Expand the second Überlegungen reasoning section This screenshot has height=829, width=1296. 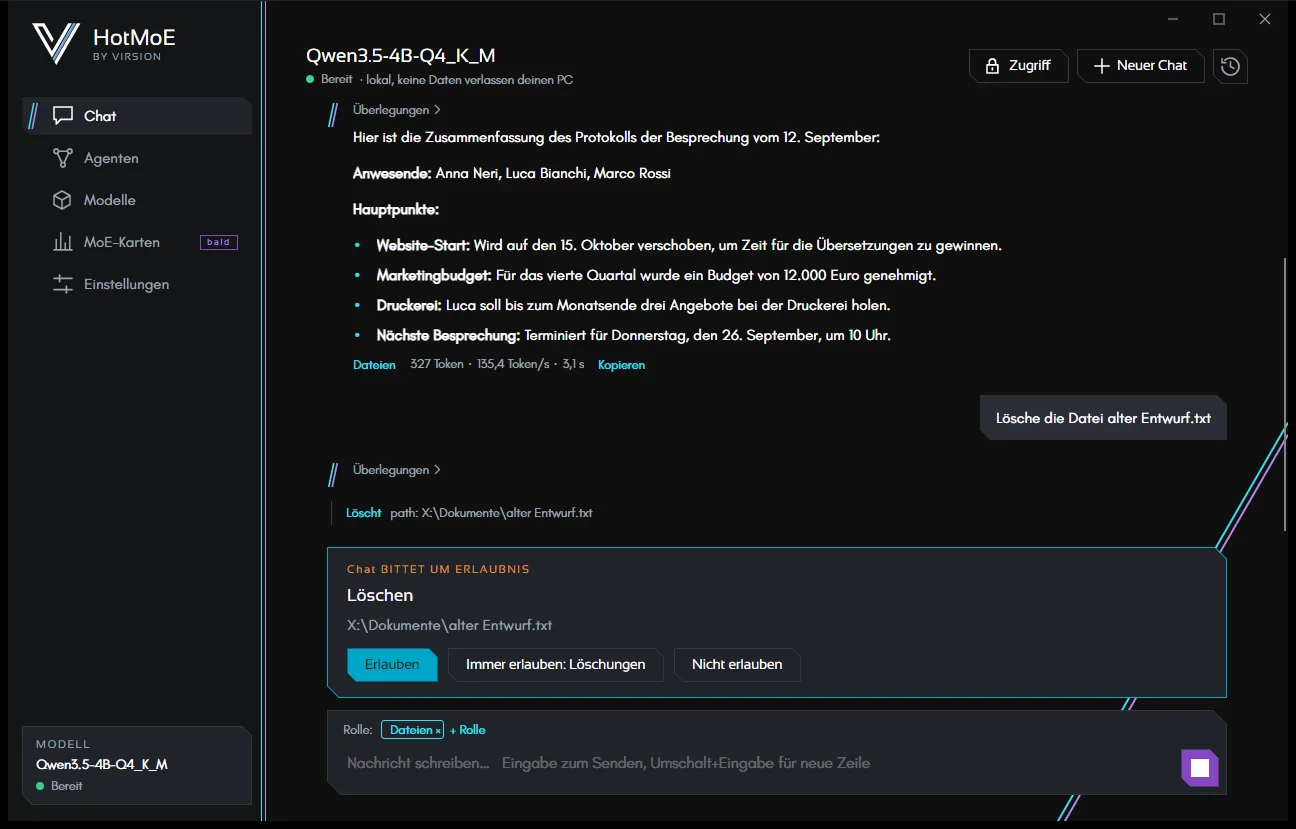point(397,470)
